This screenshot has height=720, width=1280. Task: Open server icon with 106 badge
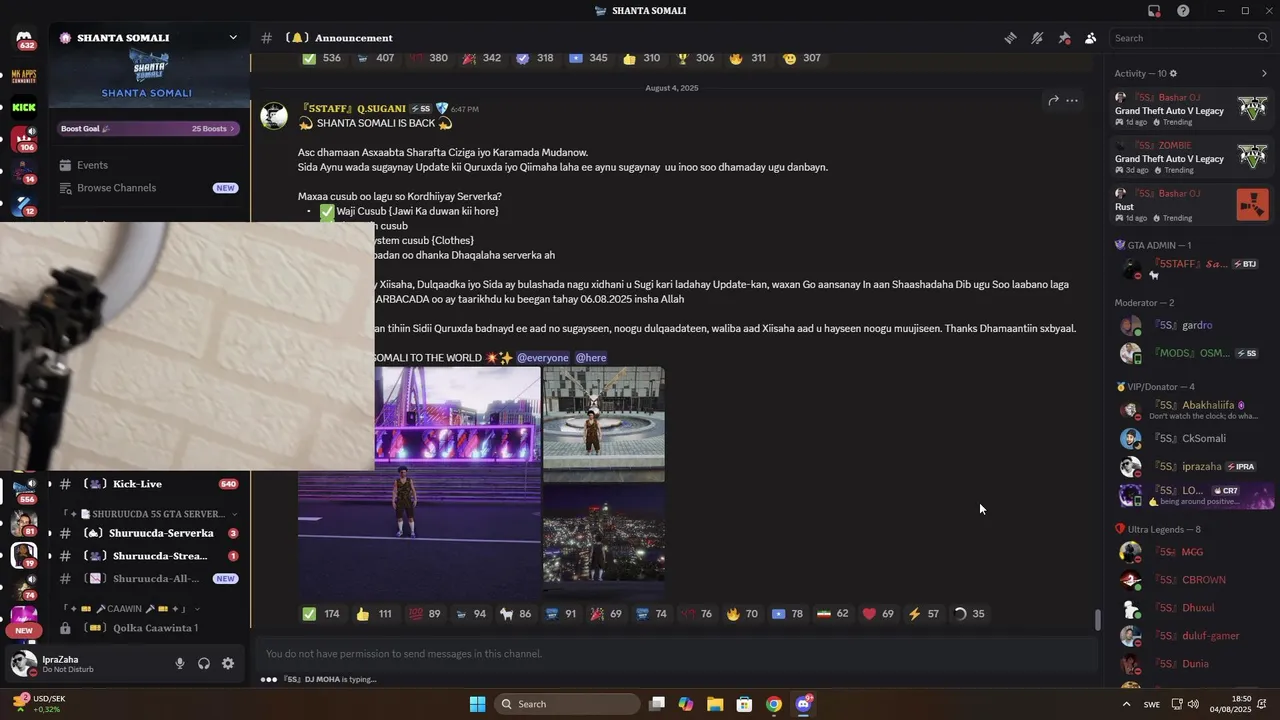[24, 138]
